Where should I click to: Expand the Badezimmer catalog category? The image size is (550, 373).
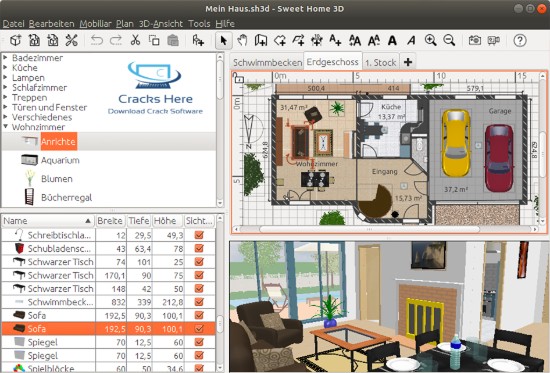6,58
